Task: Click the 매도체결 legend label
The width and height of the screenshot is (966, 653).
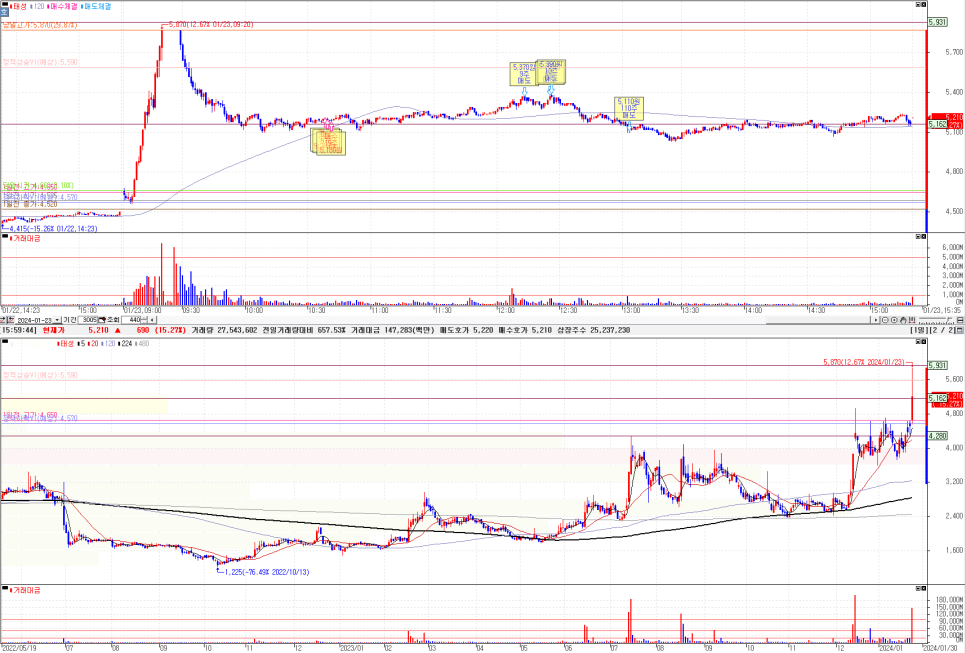Action: (96, 6)
